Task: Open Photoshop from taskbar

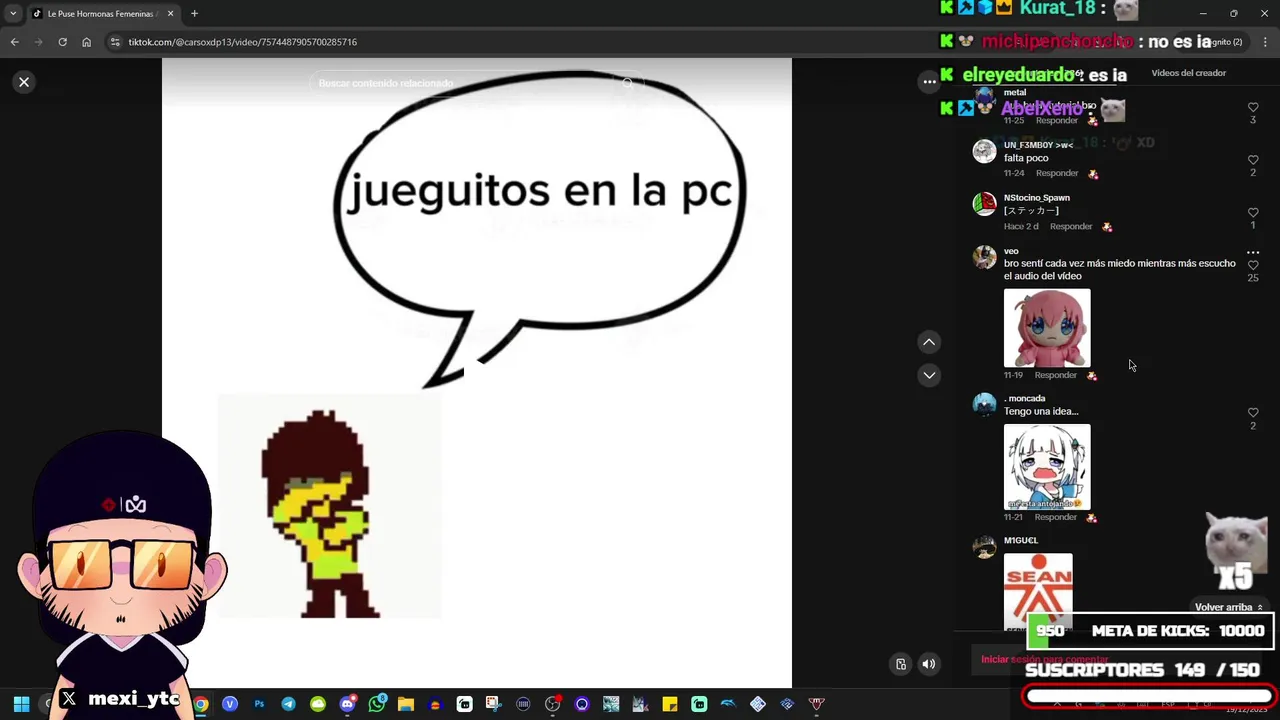Action: pyautogui.click(x=259, y=704)
